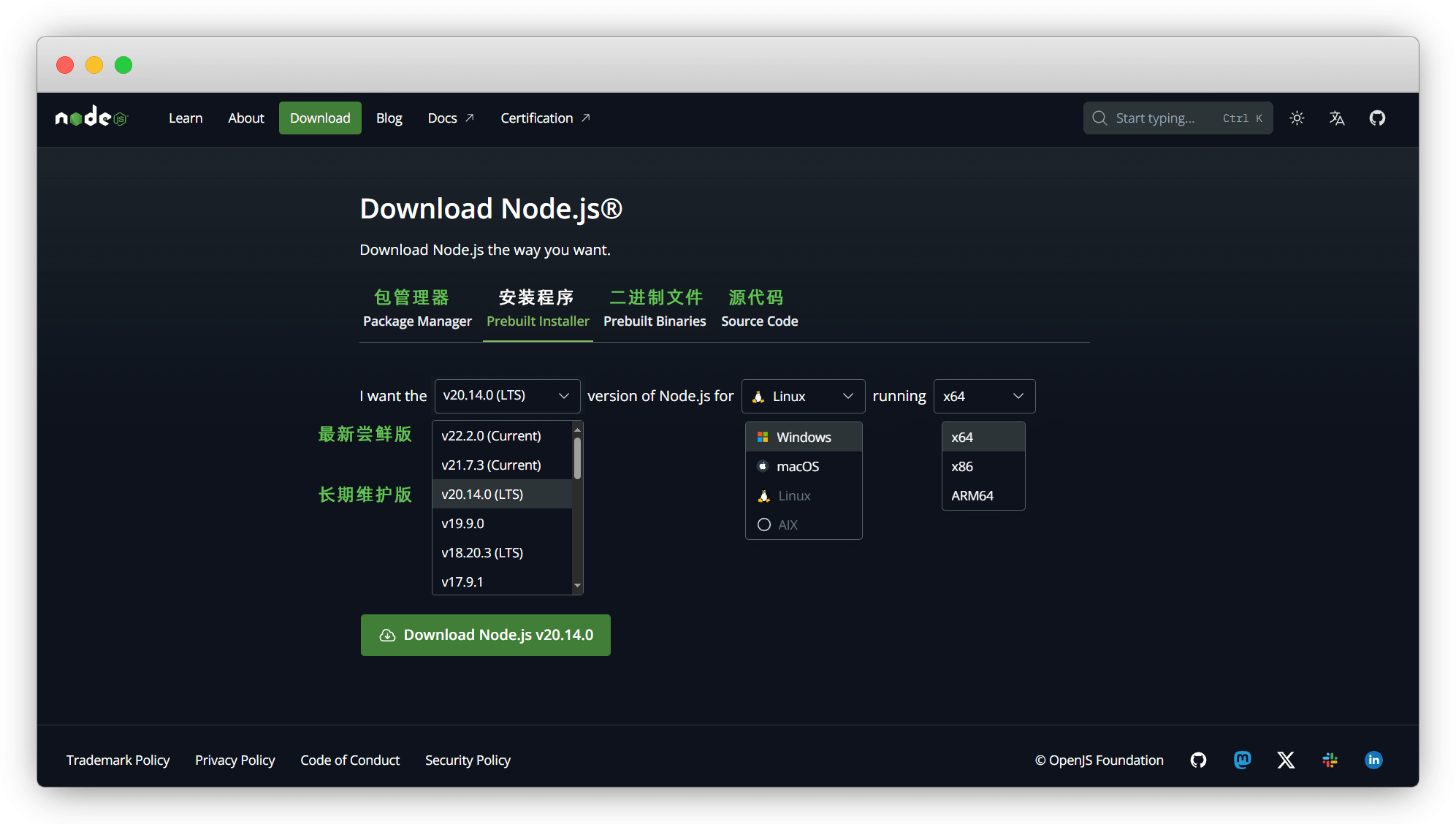Click the cloud download icon on the button
The image size is (1456, 824).
coord(387,635)
